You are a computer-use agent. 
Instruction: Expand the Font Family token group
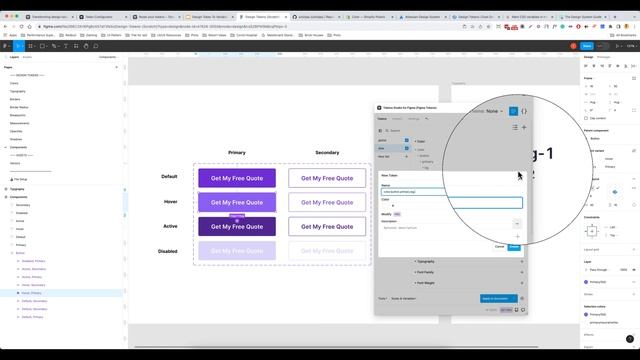[424, 272]
